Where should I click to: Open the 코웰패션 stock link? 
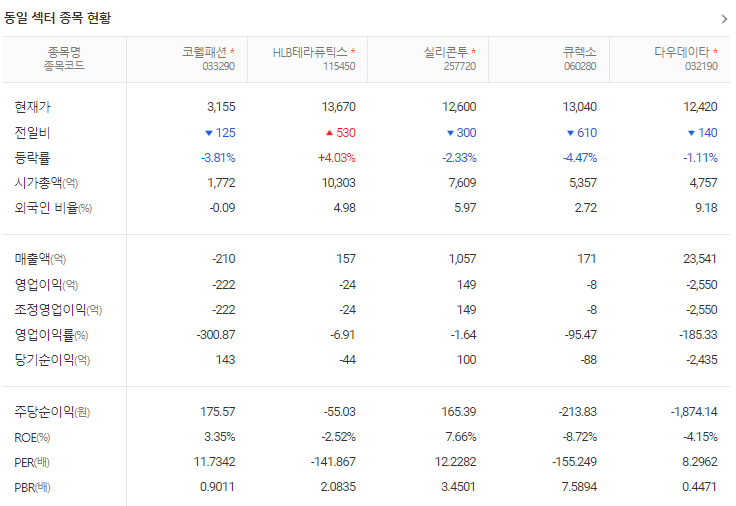pyautogui.click(x=204, y=52)
